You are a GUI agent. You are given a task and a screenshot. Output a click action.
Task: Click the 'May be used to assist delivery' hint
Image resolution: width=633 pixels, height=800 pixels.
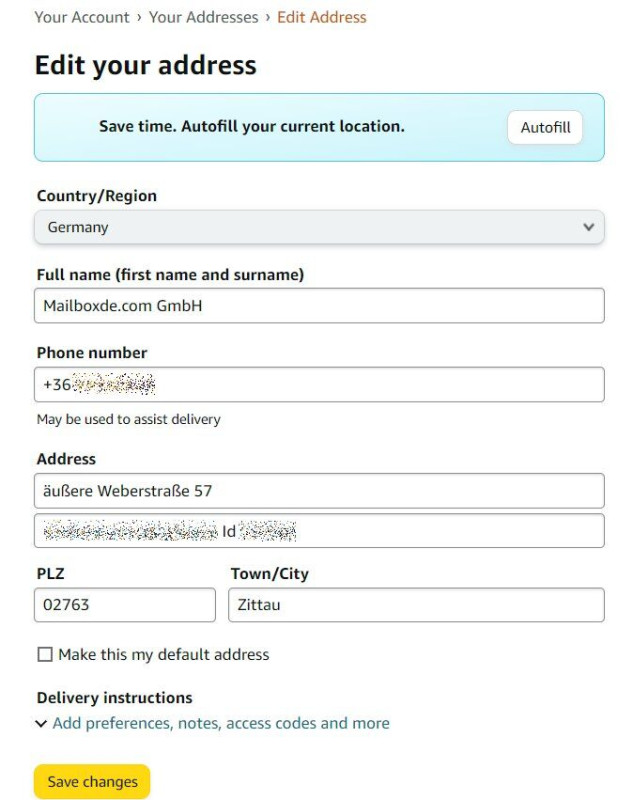click(129, 419)
